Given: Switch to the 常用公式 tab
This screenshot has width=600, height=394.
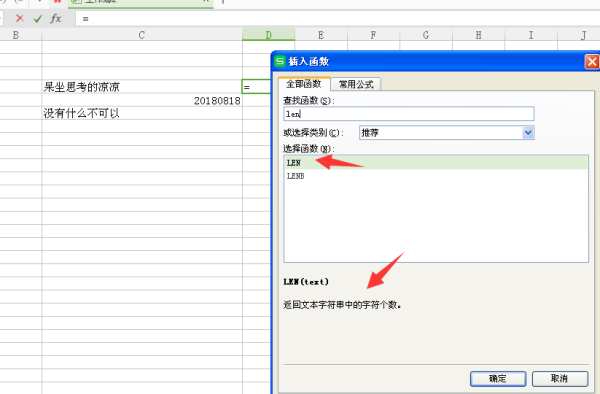Looking at the screenshot, I should [356, 84].
